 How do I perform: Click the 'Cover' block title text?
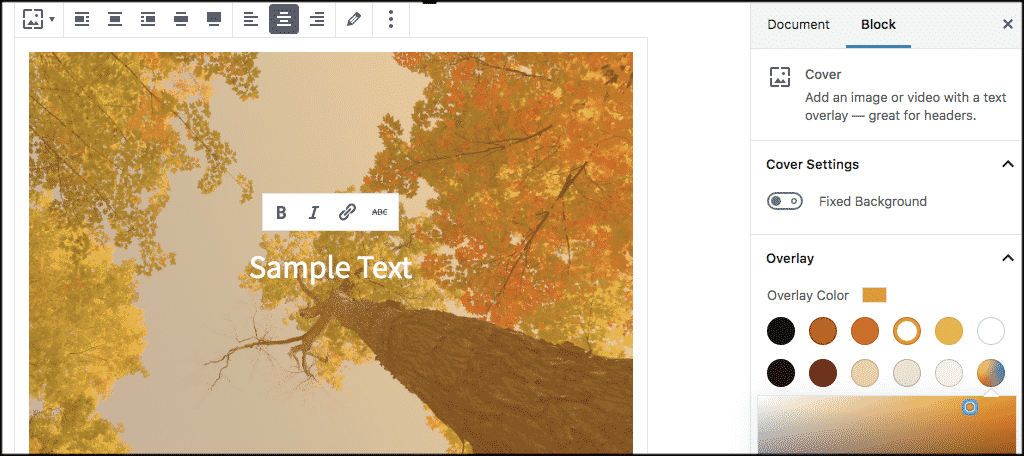pyautogui.click(x=823, y=74)
